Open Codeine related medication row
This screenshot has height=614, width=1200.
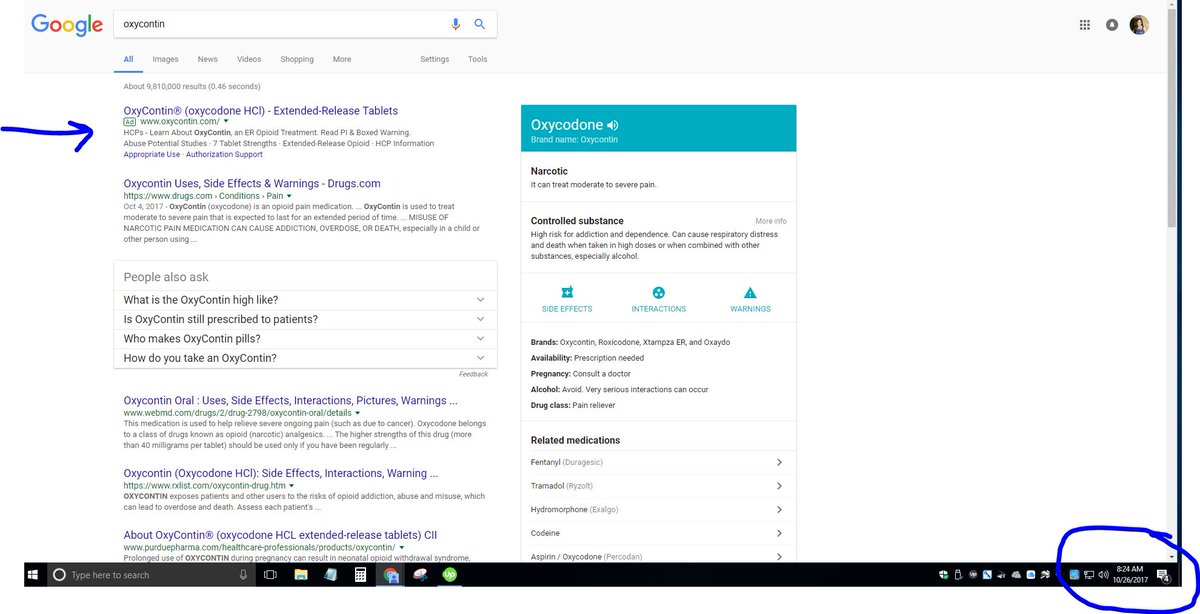coord(658,533)
